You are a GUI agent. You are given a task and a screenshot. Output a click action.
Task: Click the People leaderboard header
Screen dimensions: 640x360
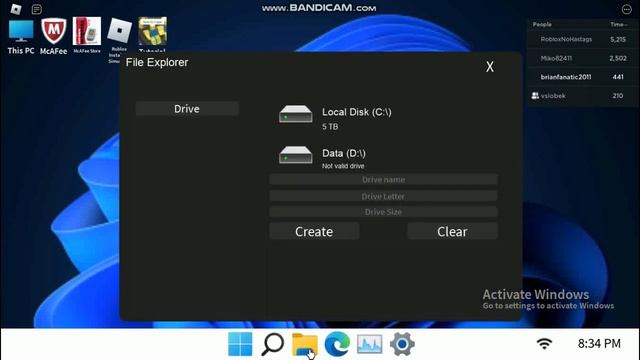click(542, 24)
